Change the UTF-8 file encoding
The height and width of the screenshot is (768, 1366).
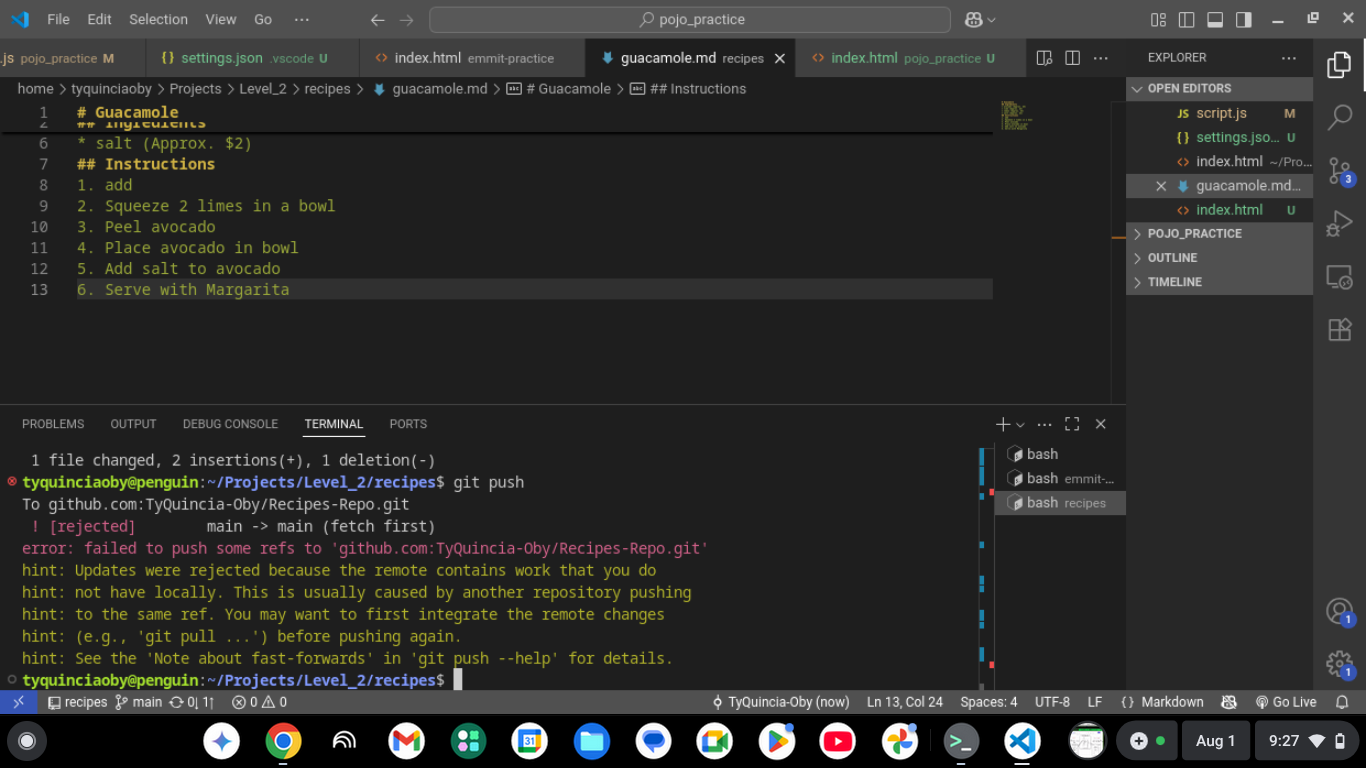pyautogui.click(x=1052, y=702)
